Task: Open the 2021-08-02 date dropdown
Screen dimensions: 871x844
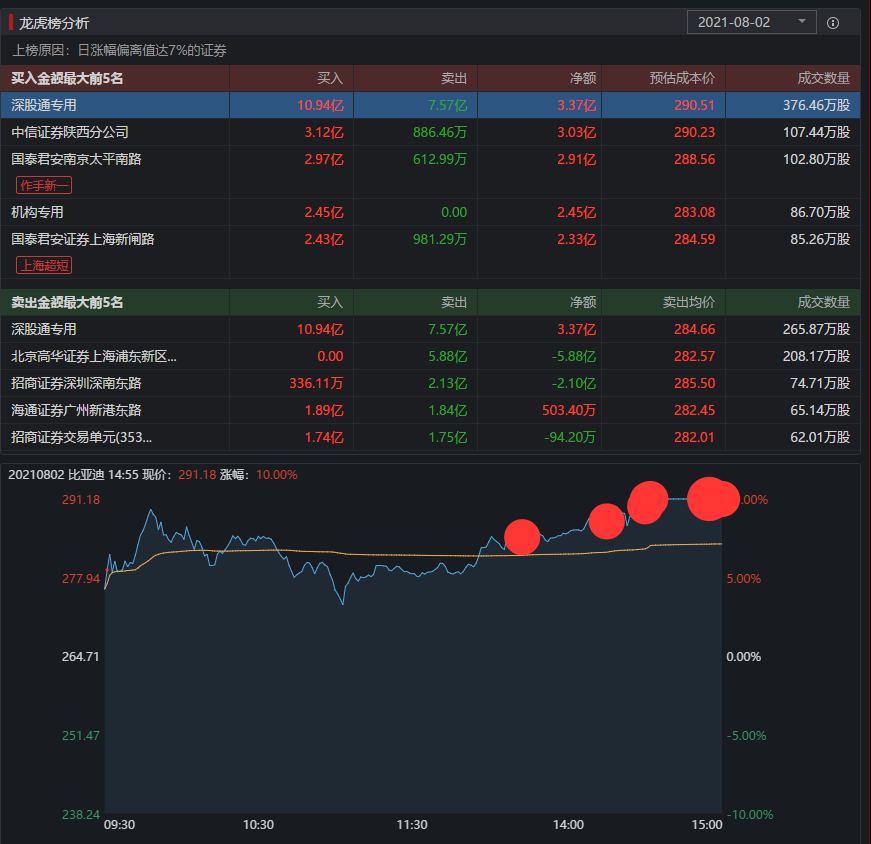Action: click(751, 22)
